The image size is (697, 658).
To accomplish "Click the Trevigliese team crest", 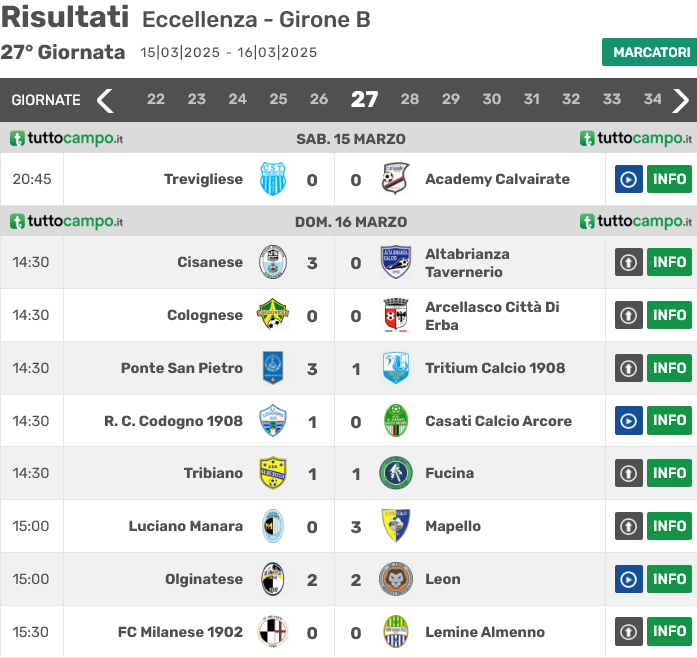I will [272, 179].
